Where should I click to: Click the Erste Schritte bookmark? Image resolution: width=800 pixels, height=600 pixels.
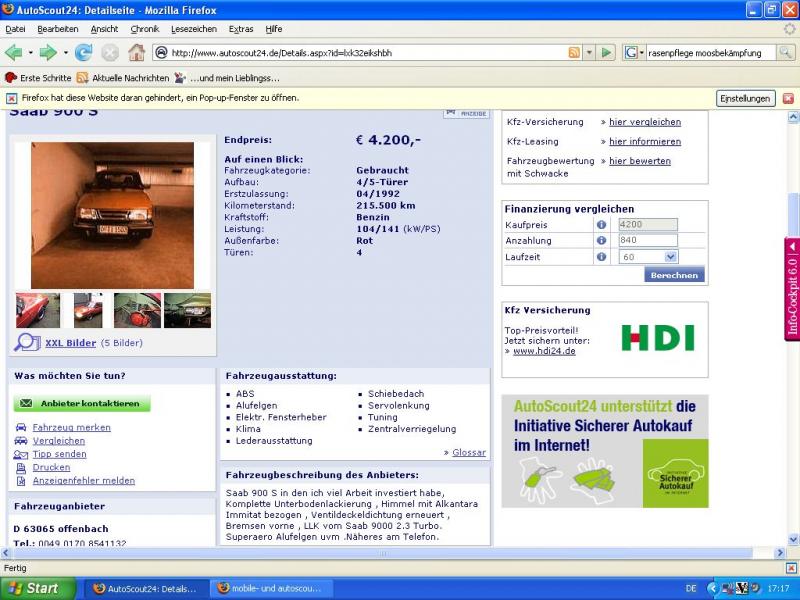[39, 78]
